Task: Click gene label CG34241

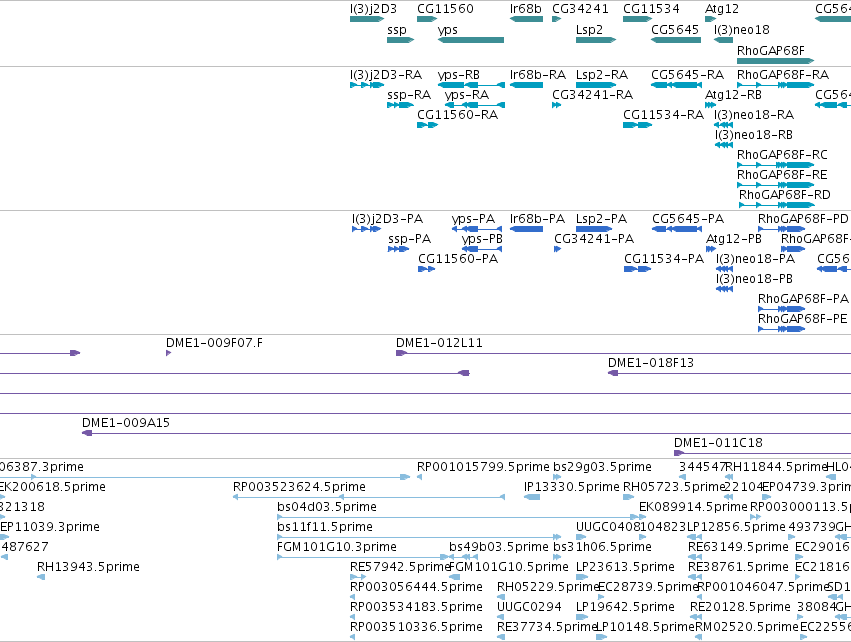Action: click(580, 9)
